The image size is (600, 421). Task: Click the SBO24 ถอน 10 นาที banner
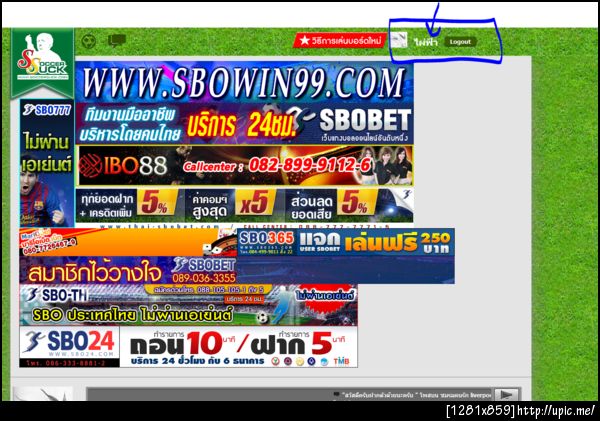(188, 347)
